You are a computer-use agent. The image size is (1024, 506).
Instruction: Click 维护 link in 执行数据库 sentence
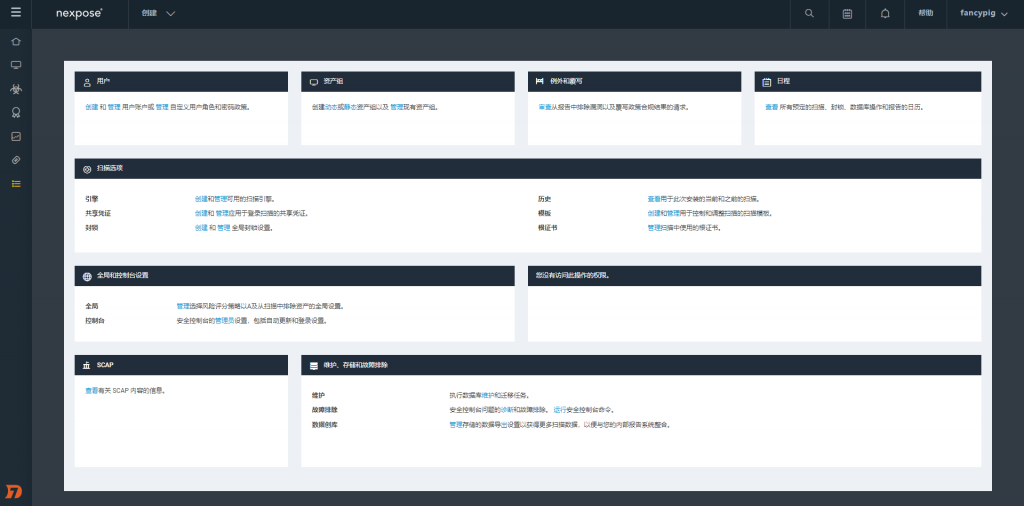click(x=488, y=395)
